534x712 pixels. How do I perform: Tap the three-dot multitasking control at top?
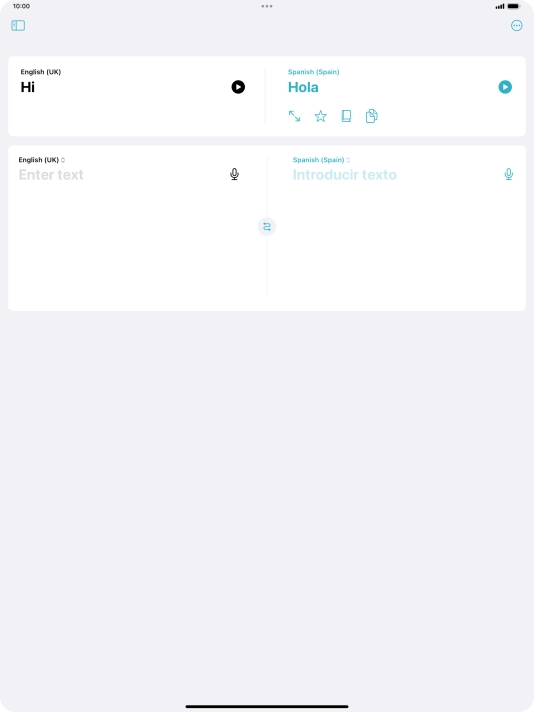(267, 6)
